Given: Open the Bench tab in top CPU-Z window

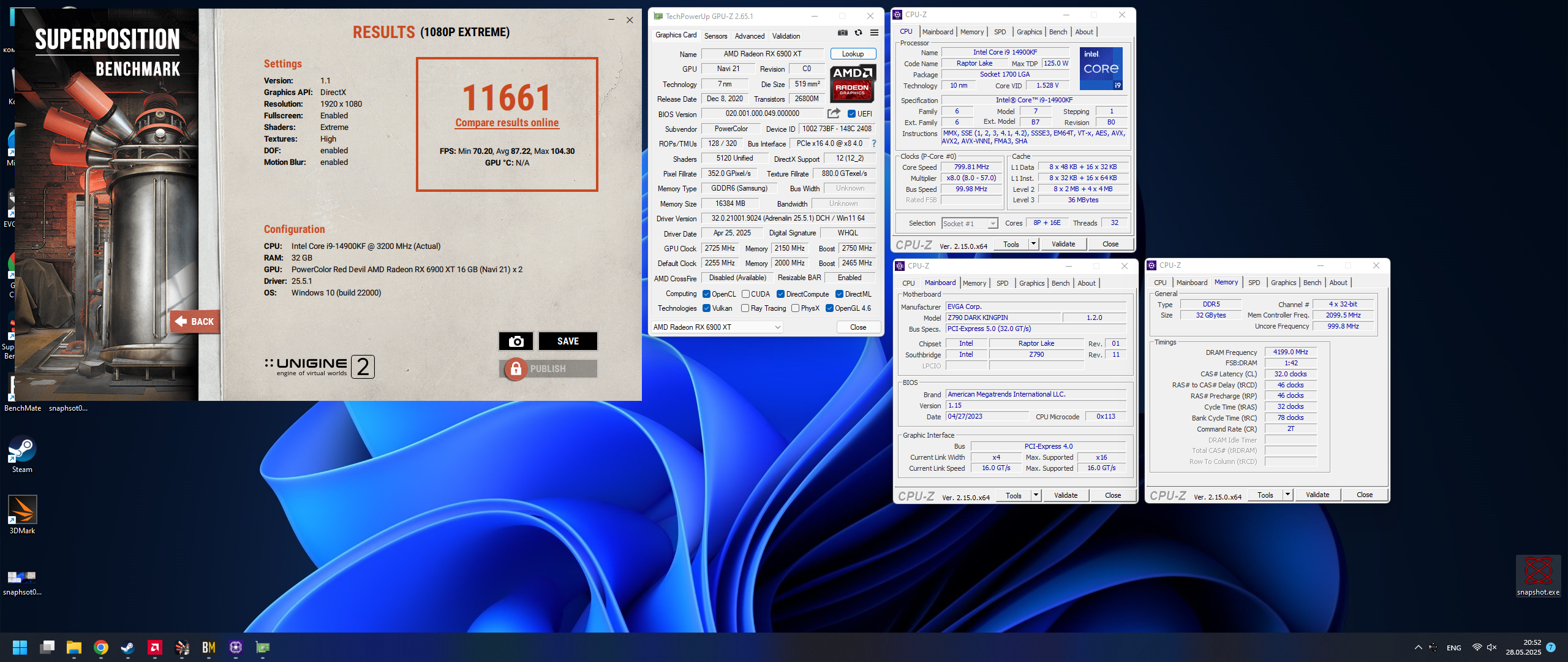Looking at the screenshot, I should tap(1058, 32).
